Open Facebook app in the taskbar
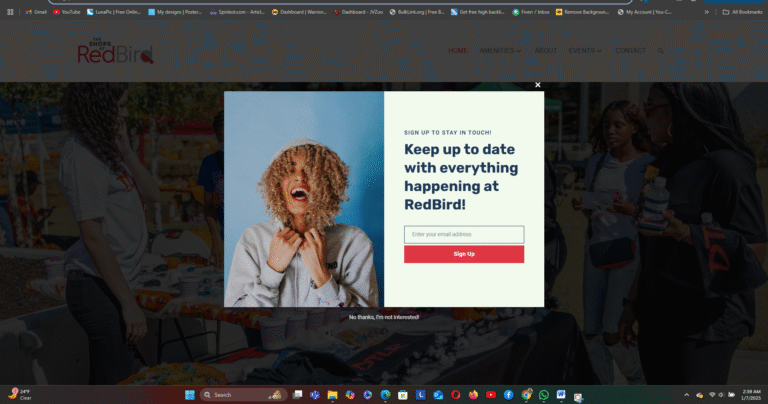The width and height of the screenshot is (768, 404). 508,395
